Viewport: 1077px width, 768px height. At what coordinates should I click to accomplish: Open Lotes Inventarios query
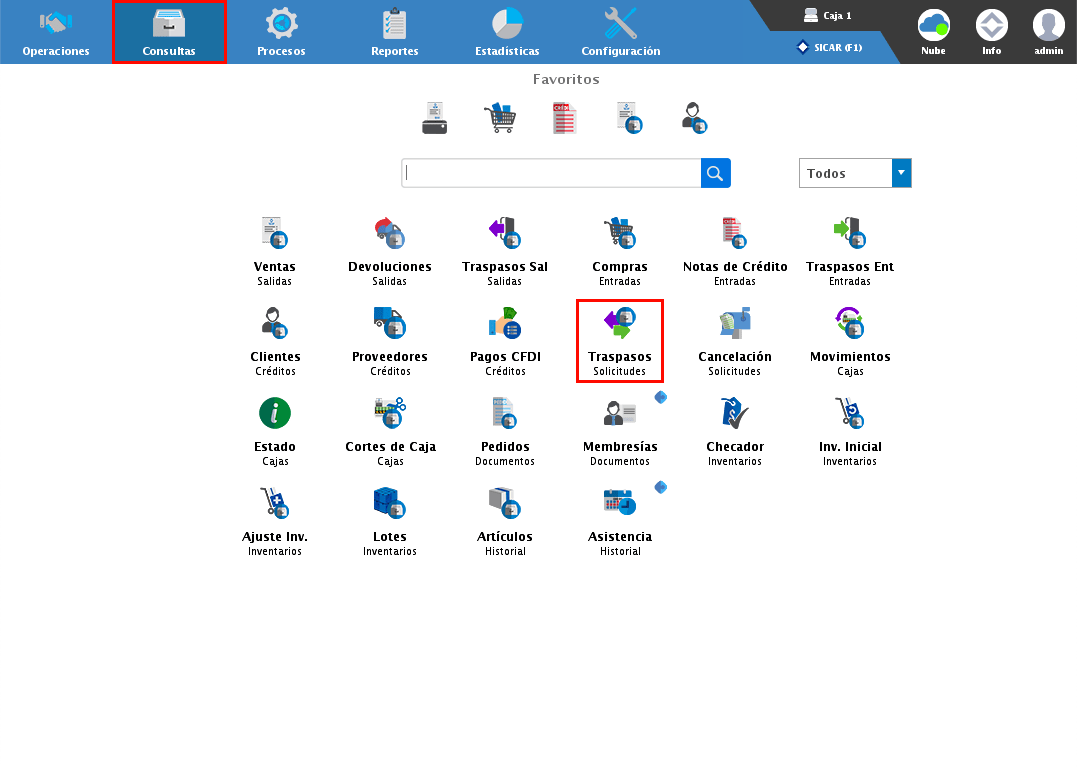point(389,504)
